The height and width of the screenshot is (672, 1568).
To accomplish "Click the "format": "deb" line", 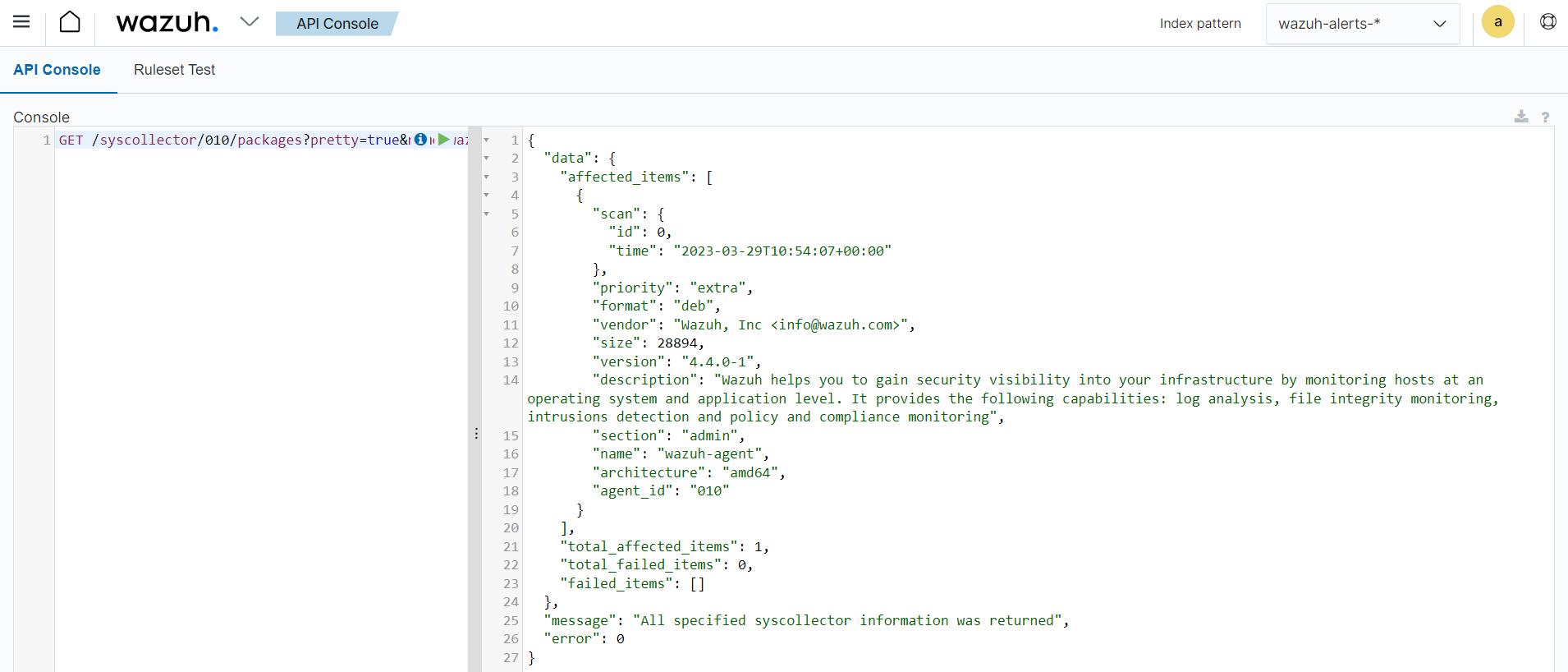I will 656,306.
